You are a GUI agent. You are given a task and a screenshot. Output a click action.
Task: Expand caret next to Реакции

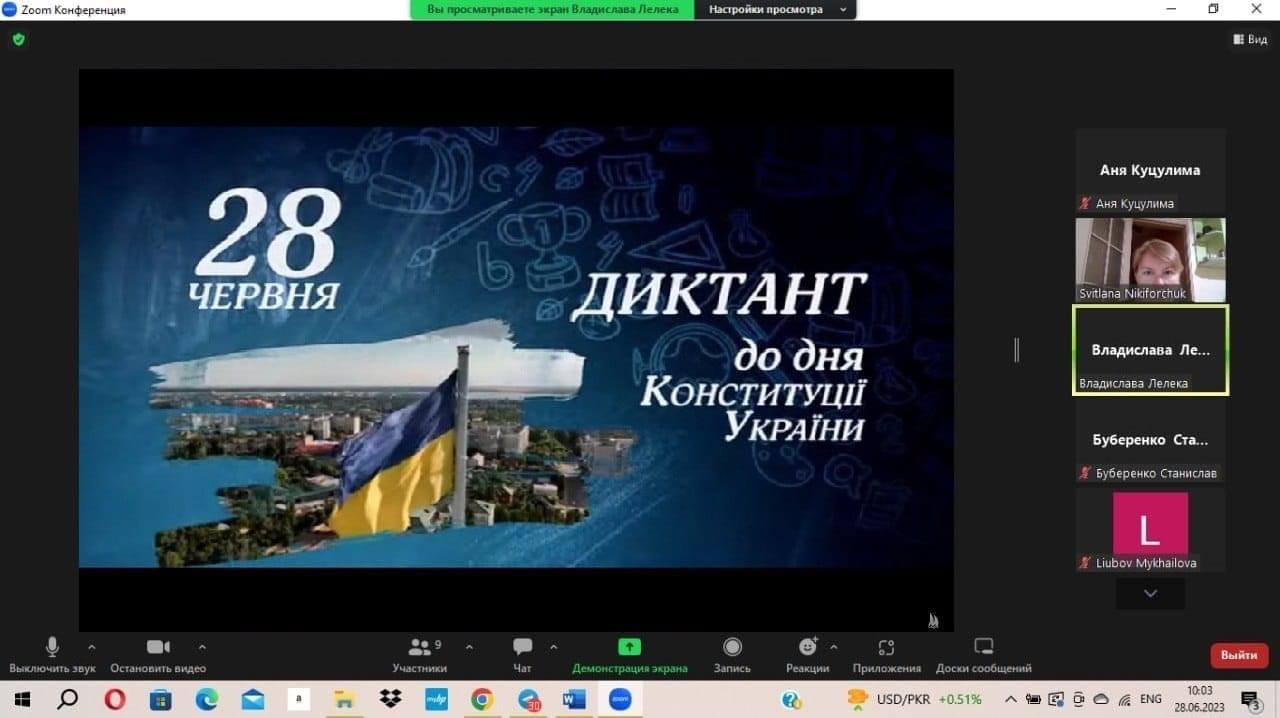coord(834,646)
